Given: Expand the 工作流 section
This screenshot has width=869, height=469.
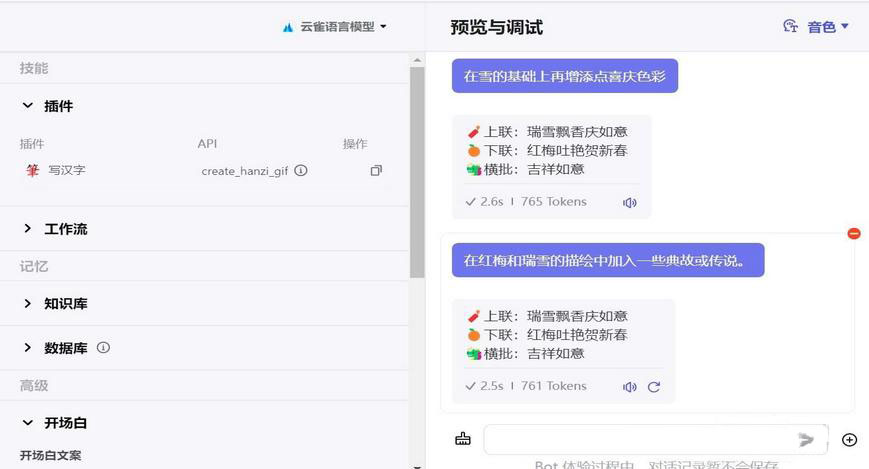Looking at the screenshot, I should click(28, 228).
